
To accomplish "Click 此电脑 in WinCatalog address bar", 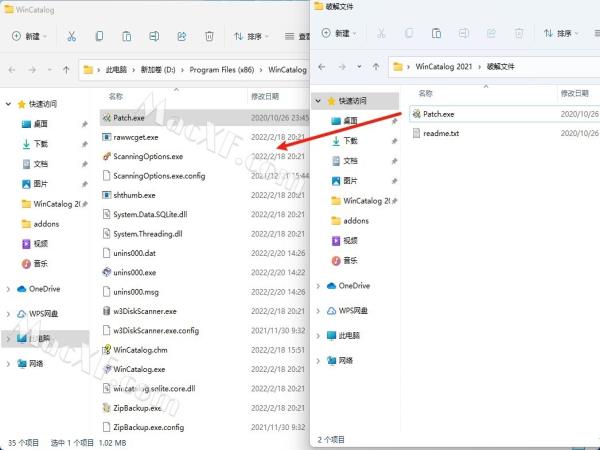I will 116,70.
